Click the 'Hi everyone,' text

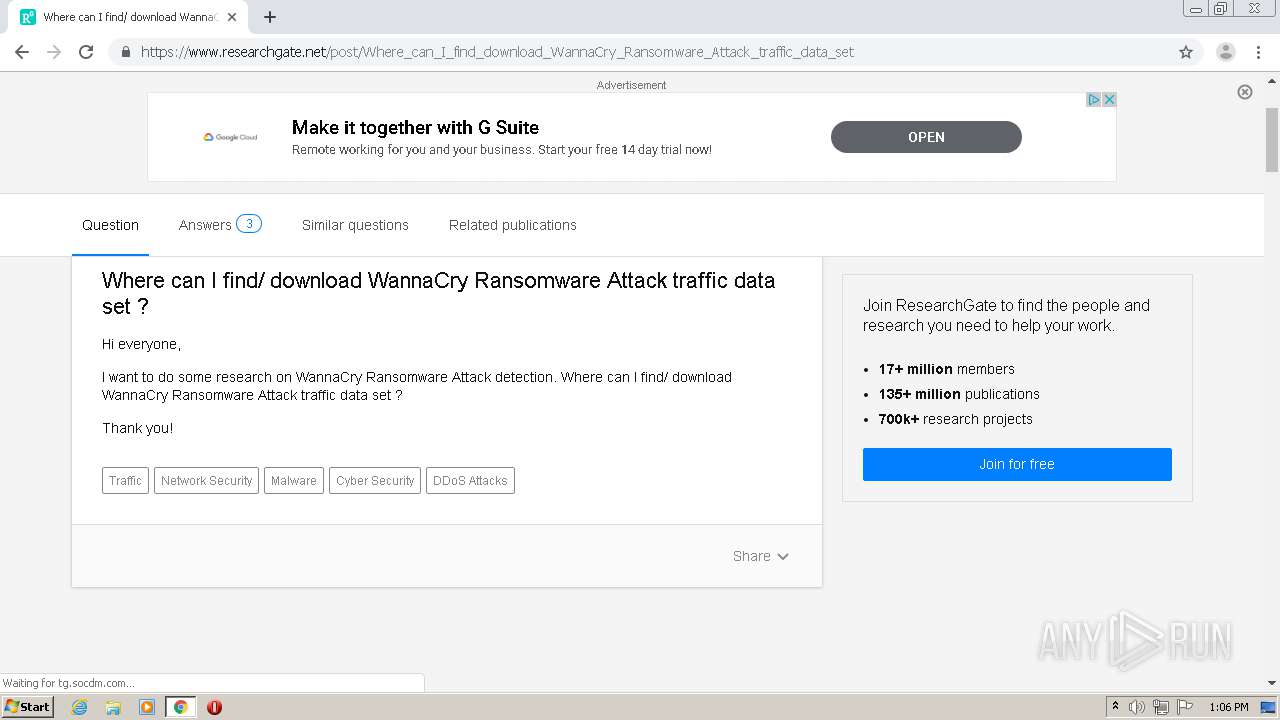click(x=141, y=344)
